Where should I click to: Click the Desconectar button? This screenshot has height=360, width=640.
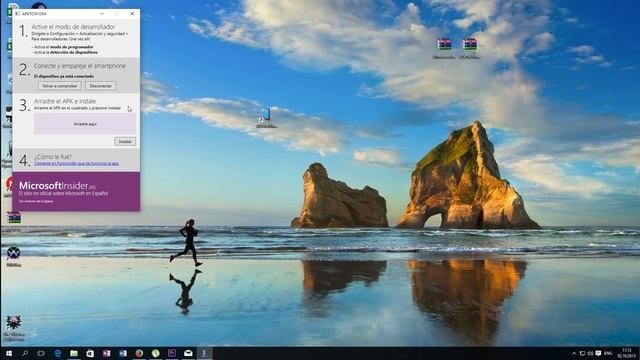point(100,86)
